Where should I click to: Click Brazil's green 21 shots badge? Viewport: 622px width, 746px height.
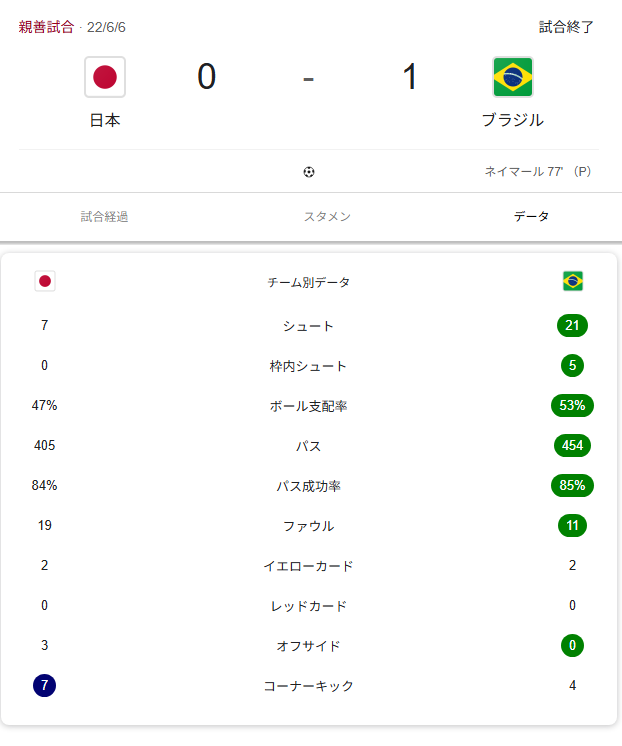pyautogui.click(x=573, y=326)
